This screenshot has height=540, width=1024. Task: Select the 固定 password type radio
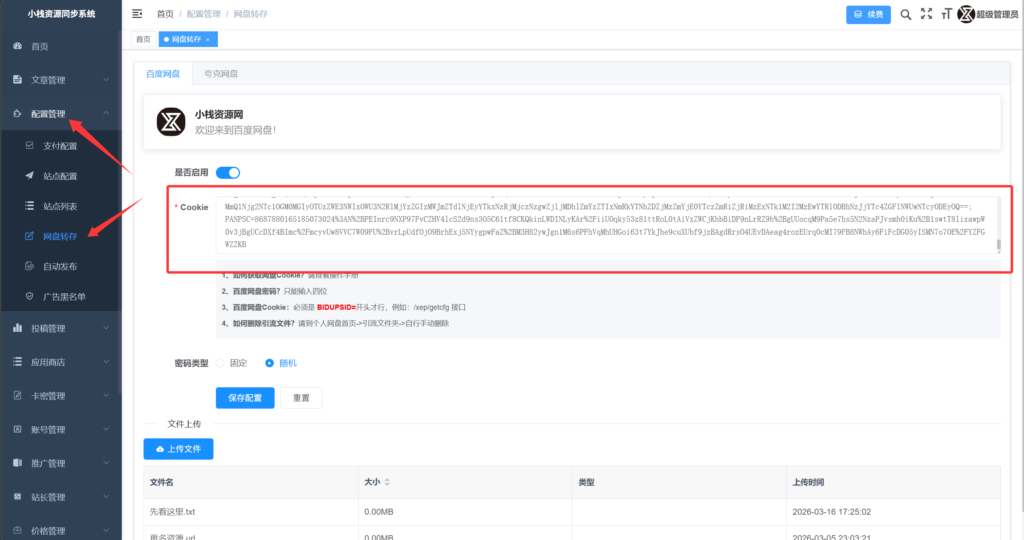tap(221, 362)
